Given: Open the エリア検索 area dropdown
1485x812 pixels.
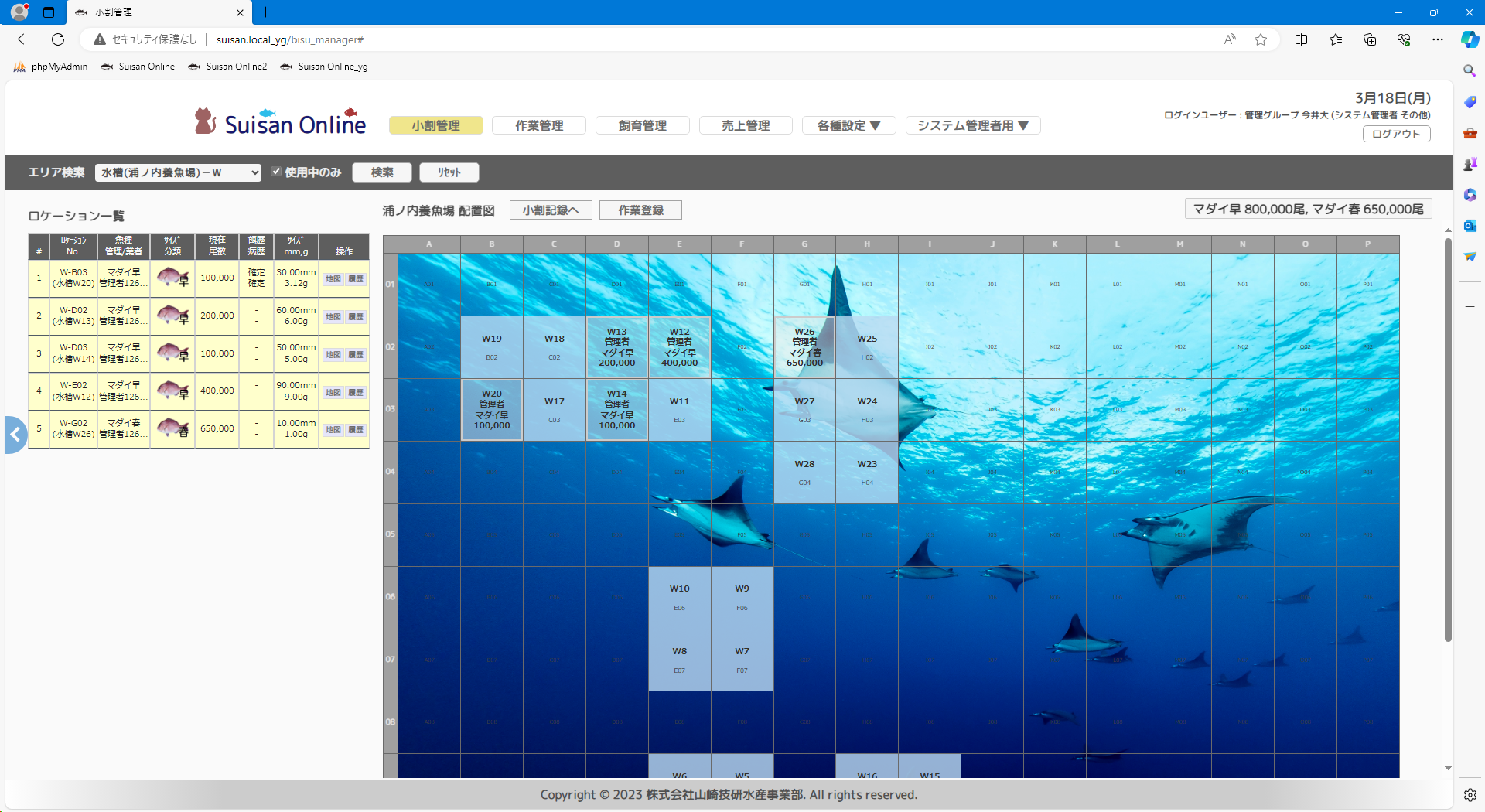Looking at the screenshot, I should tap(178, 172).
